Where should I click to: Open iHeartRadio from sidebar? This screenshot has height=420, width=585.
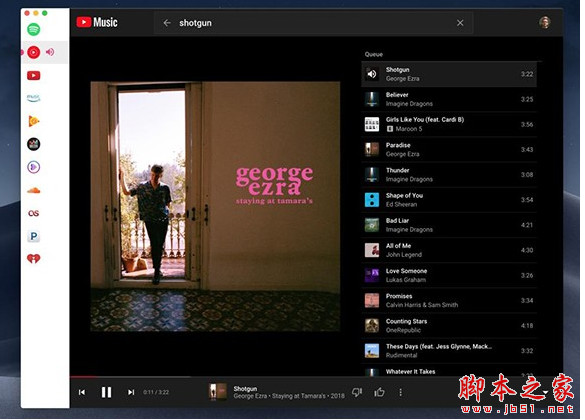click(34, 258)
